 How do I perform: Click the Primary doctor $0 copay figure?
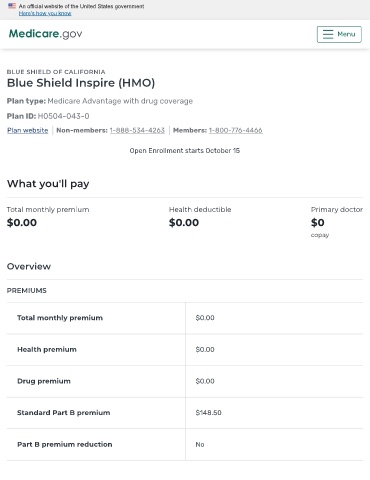(318, 222)
